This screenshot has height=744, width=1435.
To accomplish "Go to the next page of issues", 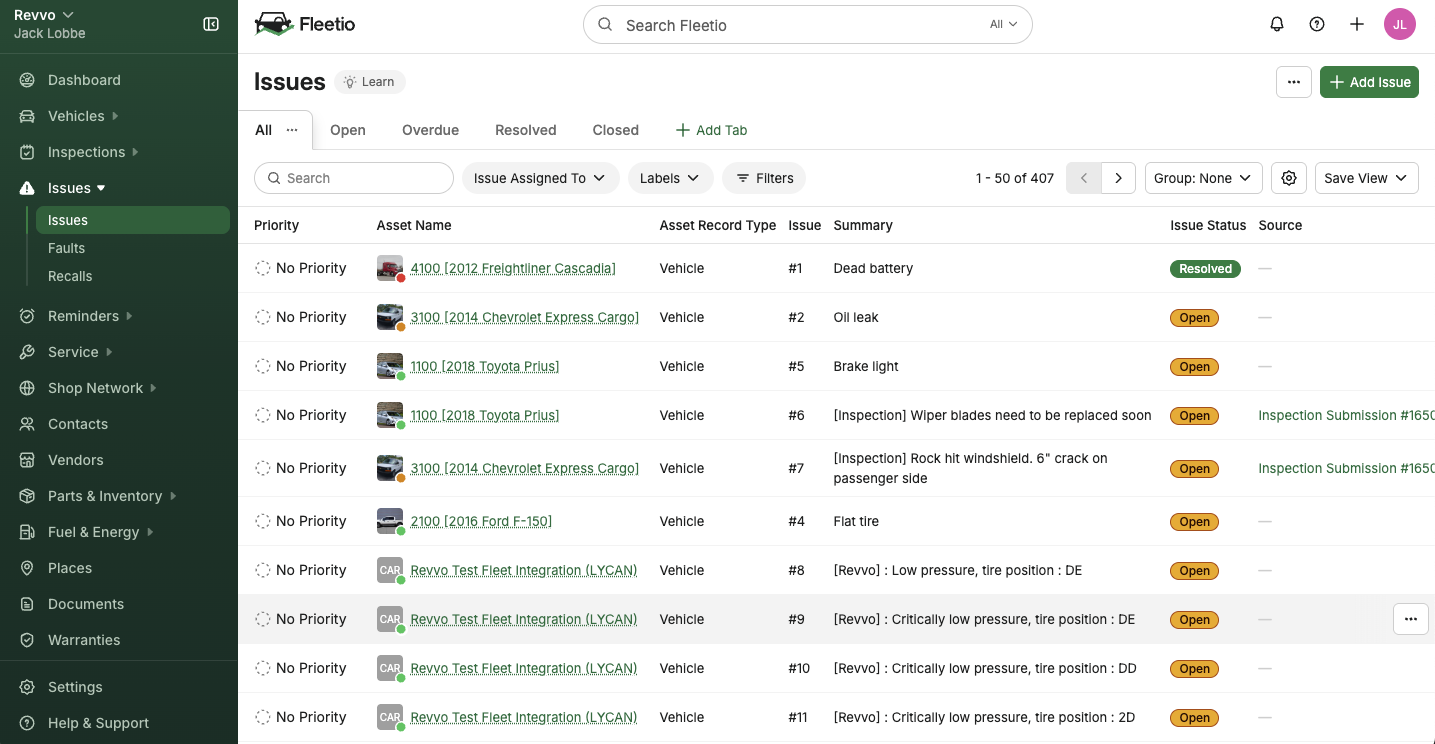I will pos(1118,178).
